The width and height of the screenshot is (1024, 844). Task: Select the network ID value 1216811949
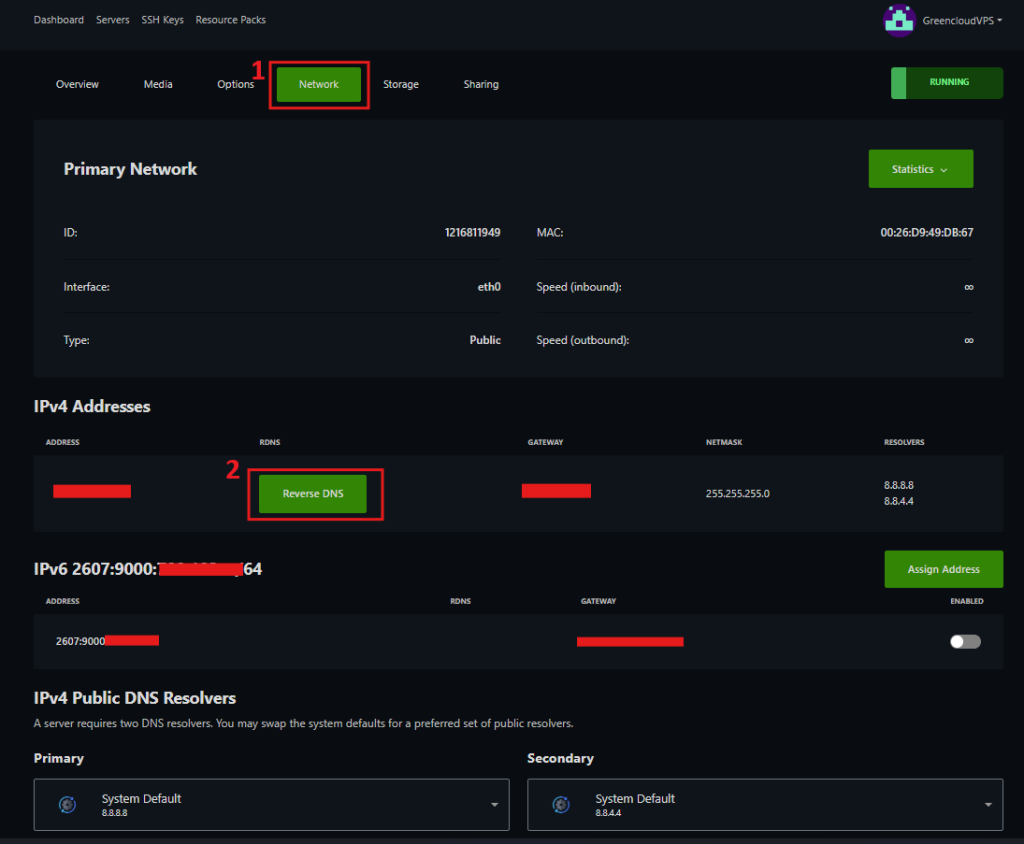tap(473, 233)
